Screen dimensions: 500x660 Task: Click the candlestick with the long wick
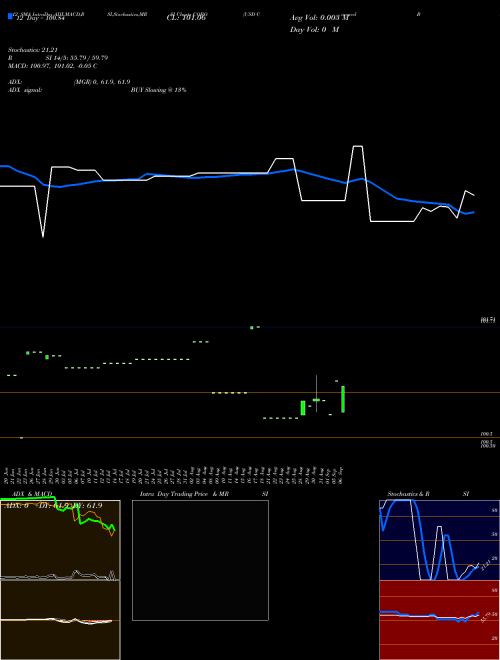coord(316,393)
